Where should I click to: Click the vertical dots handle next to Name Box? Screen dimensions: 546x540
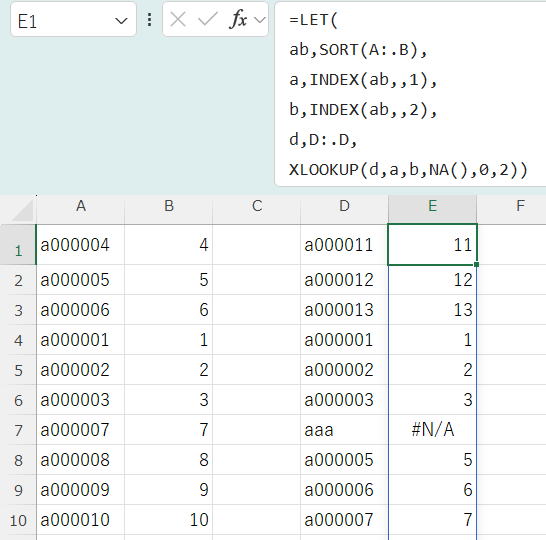(149, 19)
